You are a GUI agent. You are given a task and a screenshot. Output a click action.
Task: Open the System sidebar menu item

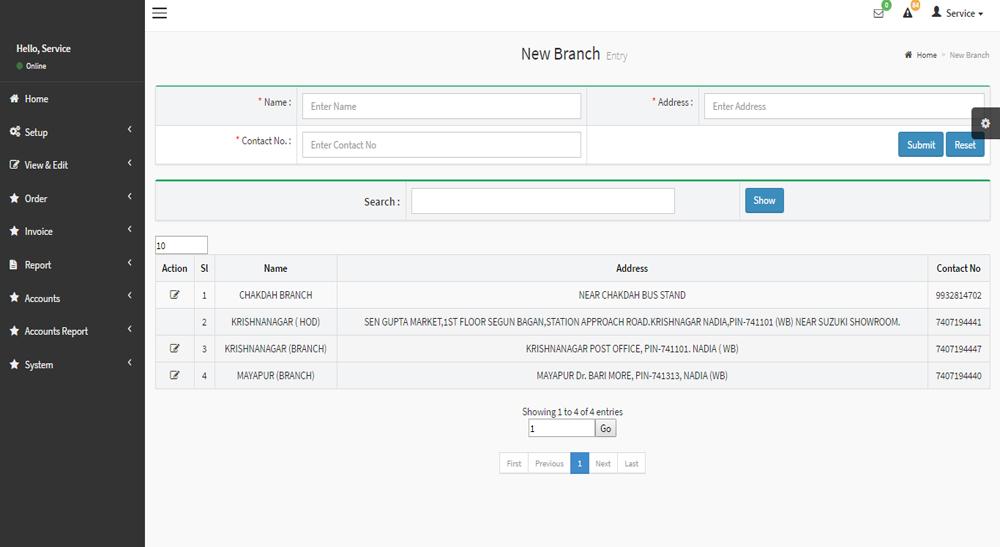72,365
